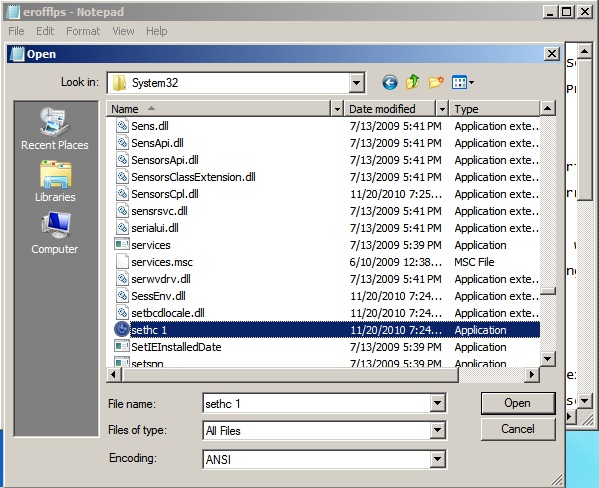The height and width of the screenshot is (488, 599).
Task: Open the Notepad Format menu
Action: [83, 31]
